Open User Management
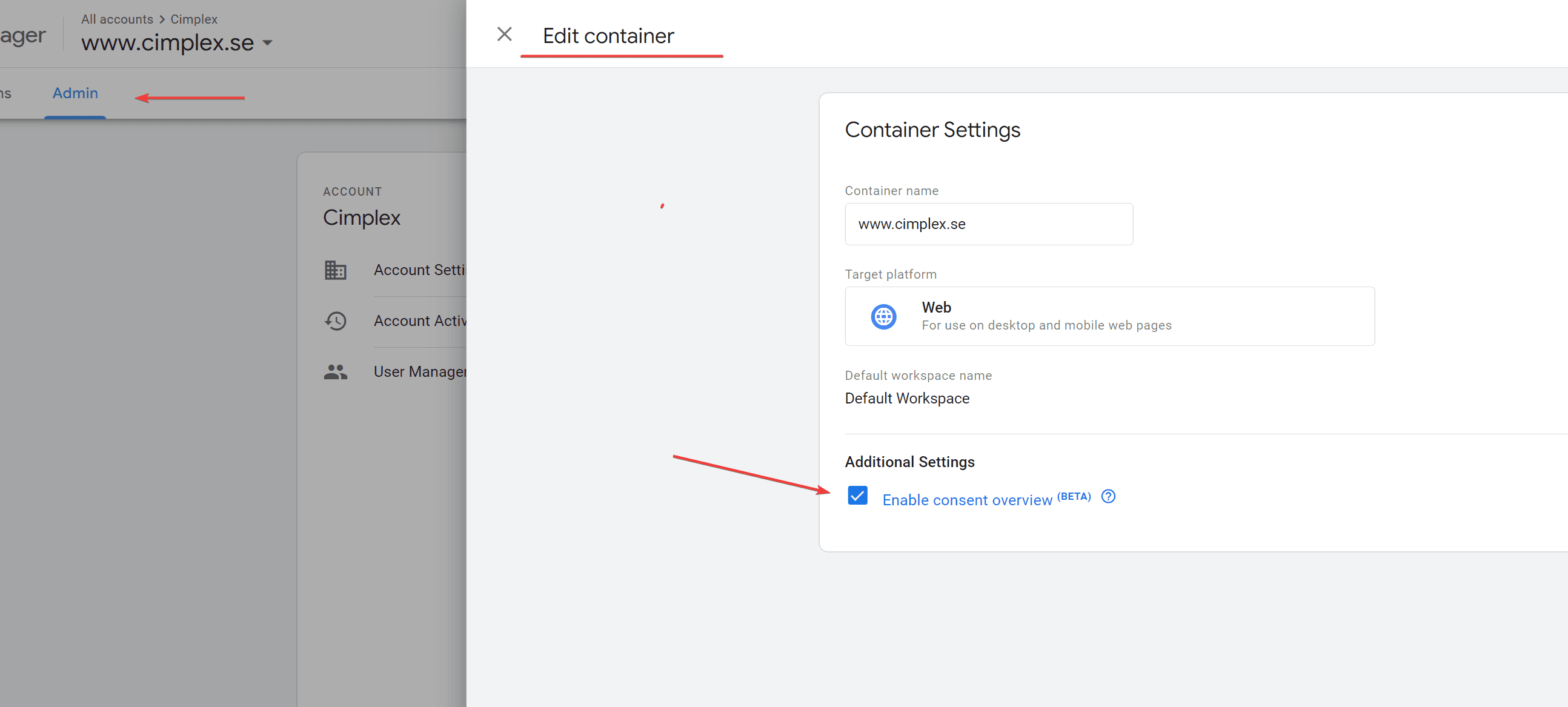The image size is (1568, 707). (x=420, y=371)
